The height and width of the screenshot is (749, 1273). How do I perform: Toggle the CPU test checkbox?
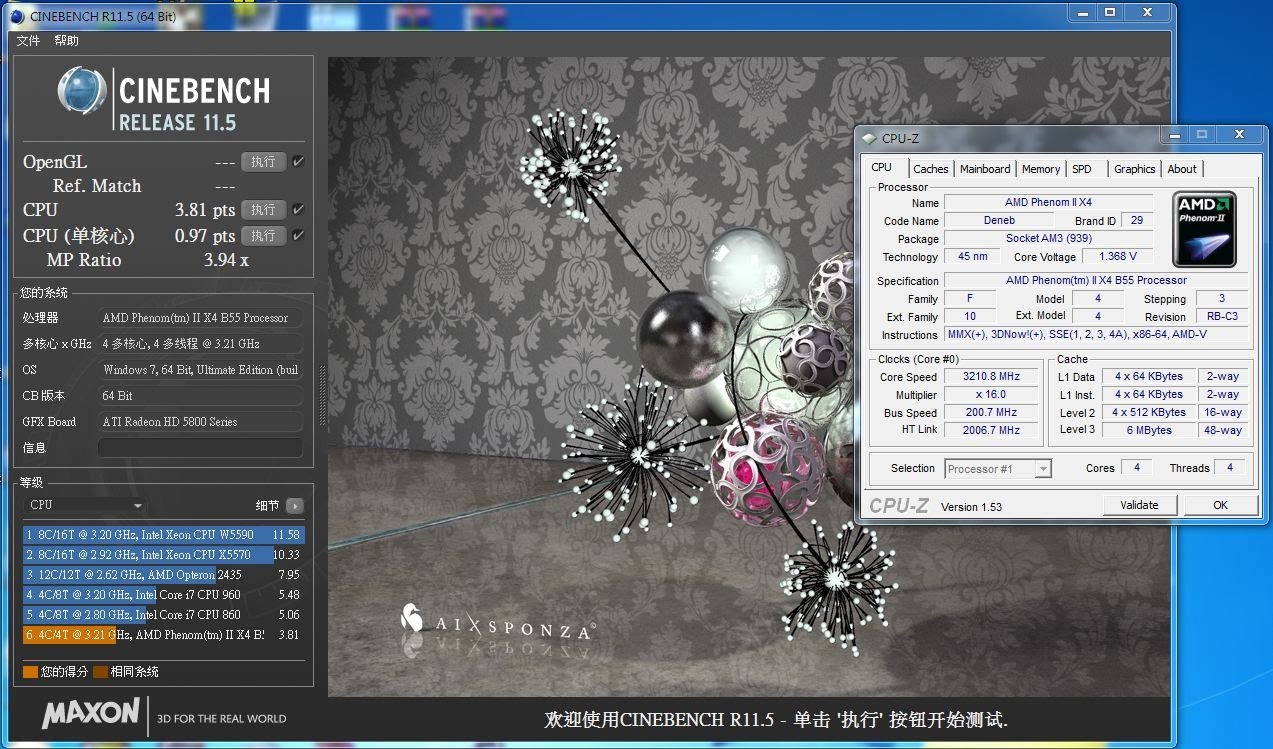point(298,210)
